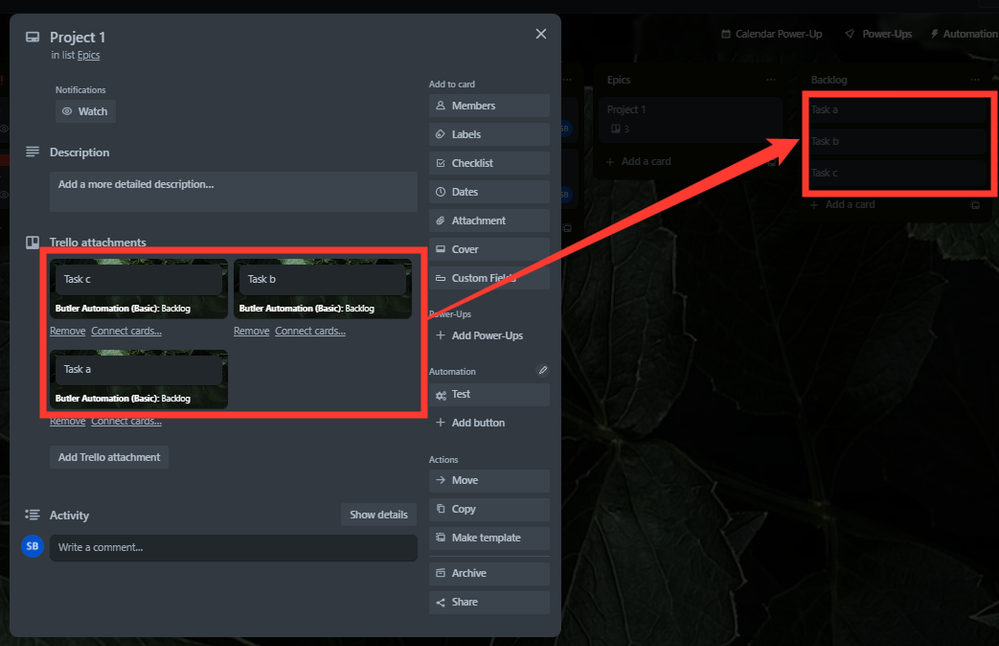Open the Labels option
The image size is (999, 646).
point(489,134)
